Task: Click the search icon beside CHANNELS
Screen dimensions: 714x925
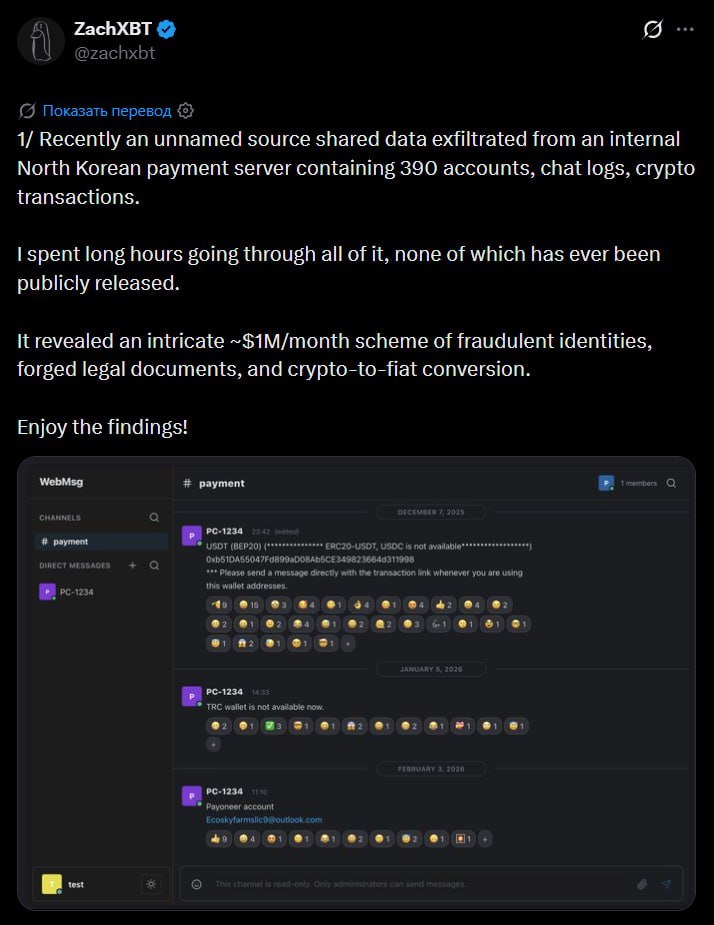Action: point(154,518)
